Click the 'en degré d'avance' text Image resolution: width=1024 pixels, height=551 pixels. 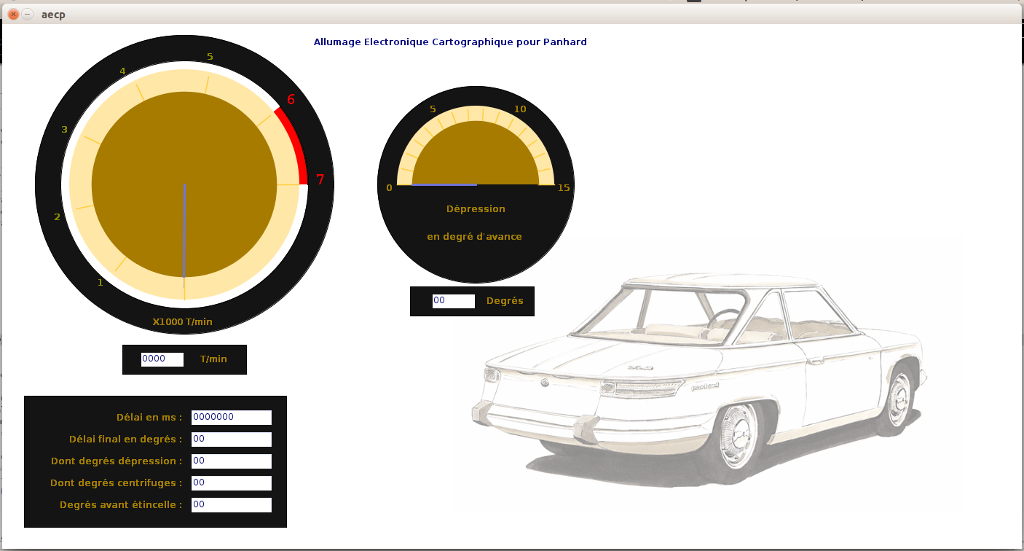click(475, 237)
